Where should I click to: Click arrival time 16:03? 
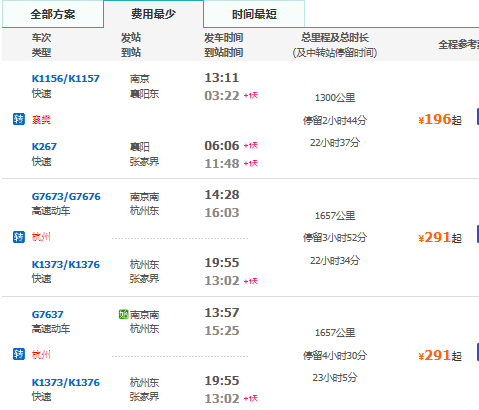(x=222, y=213)
